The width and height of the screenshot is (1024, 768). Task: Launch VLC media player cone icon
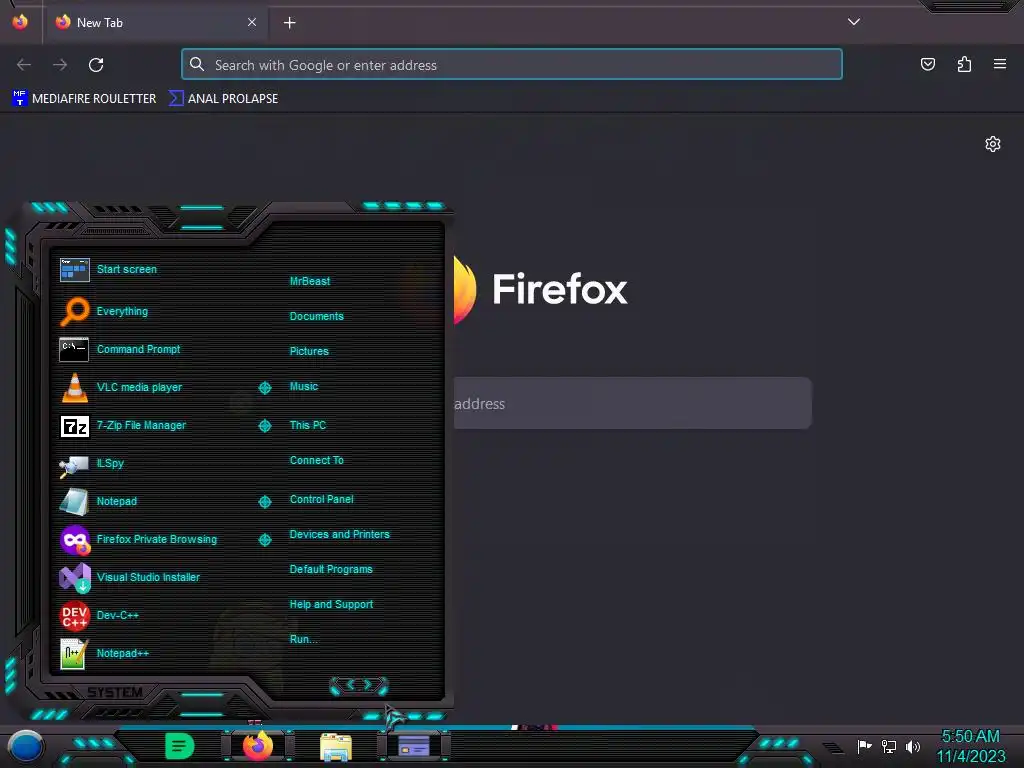(x=74, y=387)
